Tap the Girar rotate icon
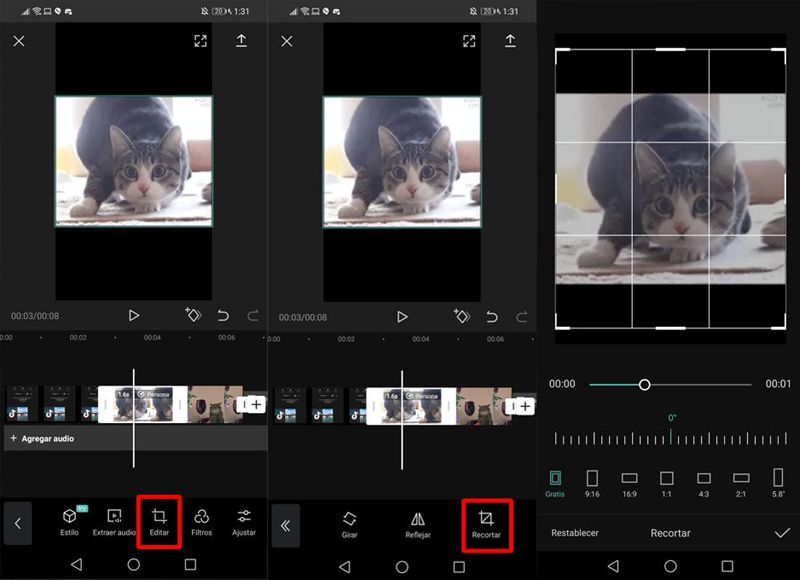 (349, 524)
